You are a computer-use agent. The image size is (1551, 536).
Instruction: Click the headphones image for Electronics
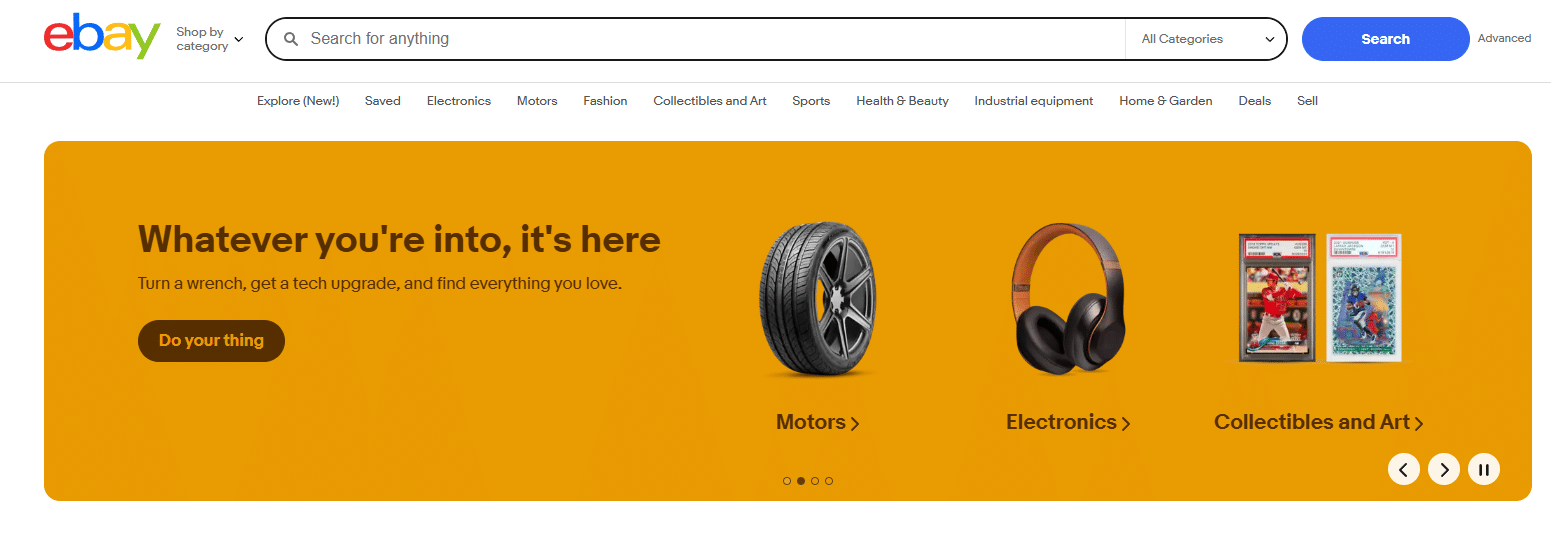click(x=1068, y=298)
